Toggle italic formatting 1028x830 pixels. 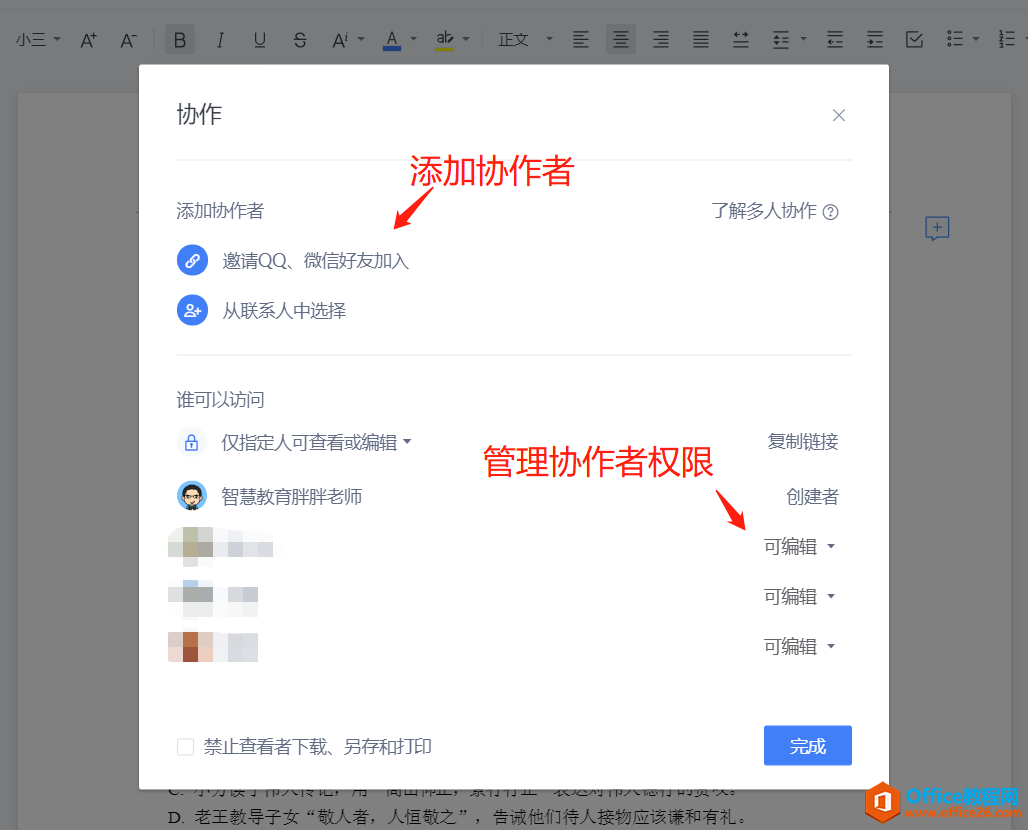pos(220,40)
